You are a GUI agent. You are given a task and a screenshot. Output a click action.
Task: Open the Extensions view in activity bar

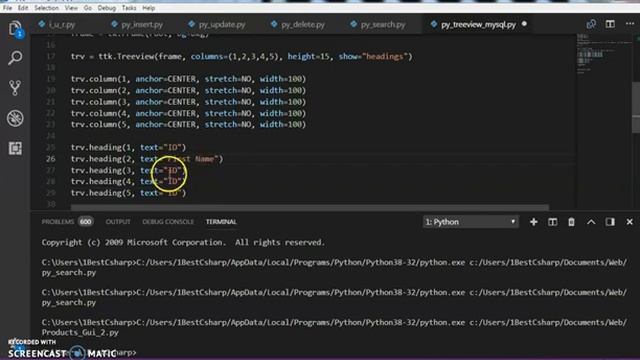[15, 148]
